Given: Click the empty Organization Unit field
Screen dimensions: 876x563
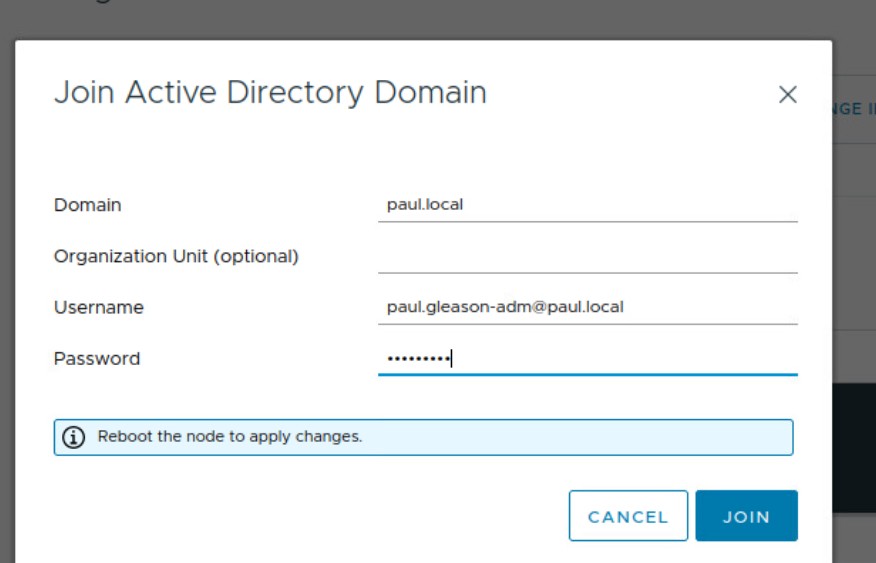Looking at the screenshot, I should click(x=587, y=256).
